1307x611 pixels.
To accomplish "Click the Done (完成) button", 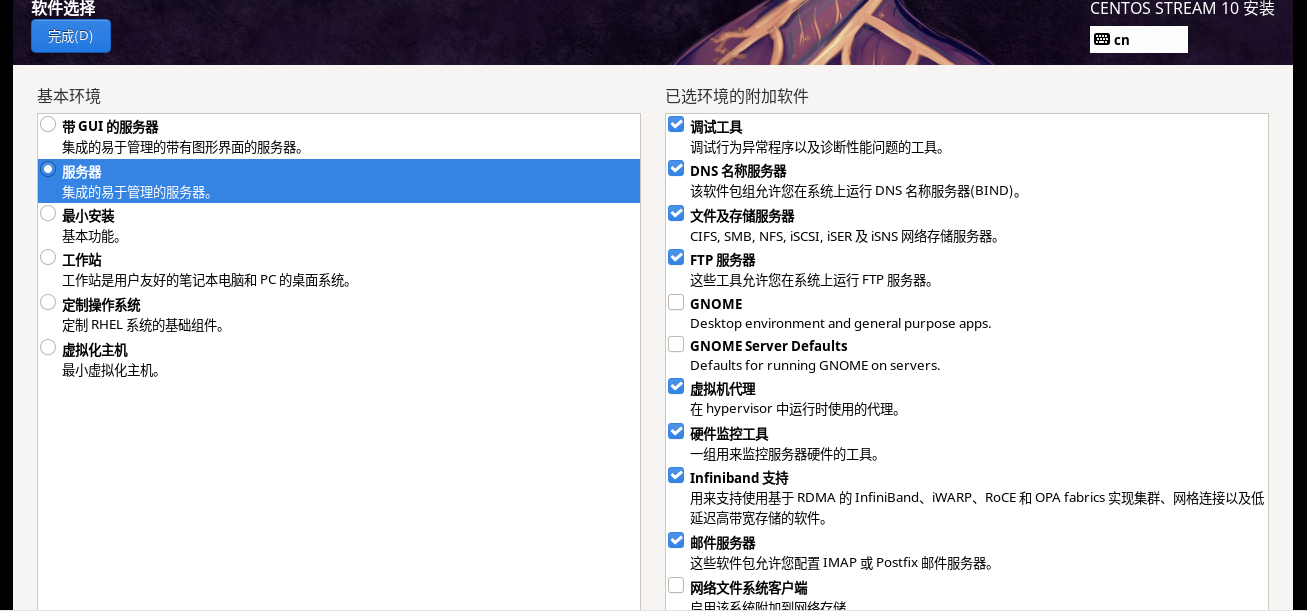I will [x=70, y=35].
